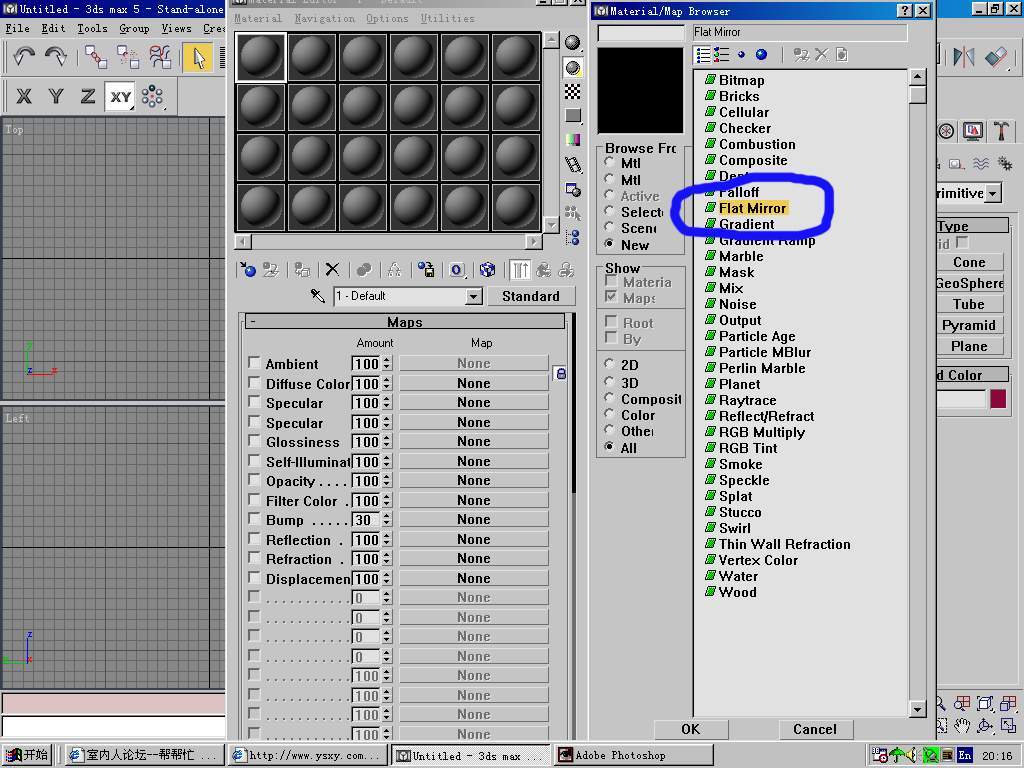Click the Cone primitive button
This screenshot has height=768, width=1024.
point(969,262)
